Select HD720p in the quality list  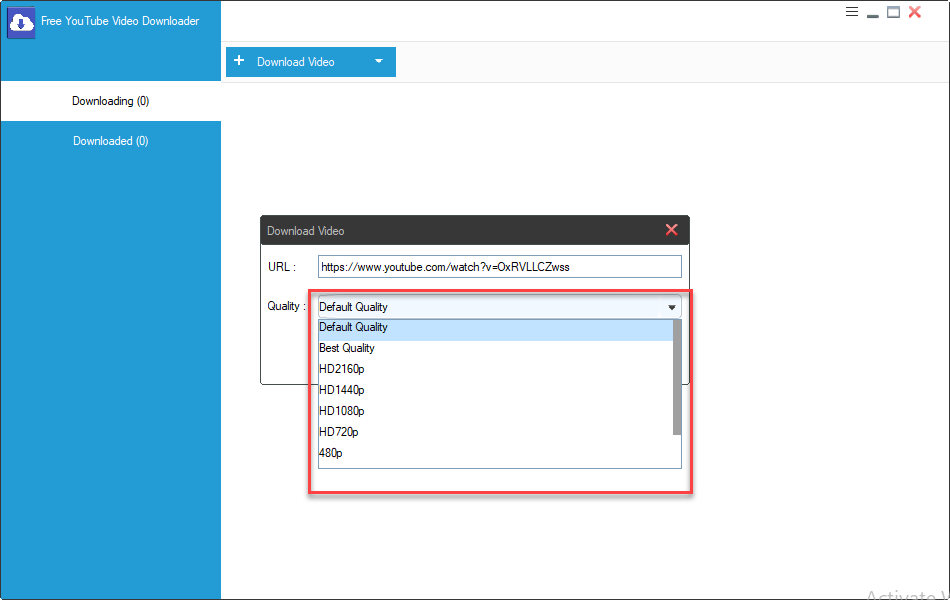[x=339, y=433]
